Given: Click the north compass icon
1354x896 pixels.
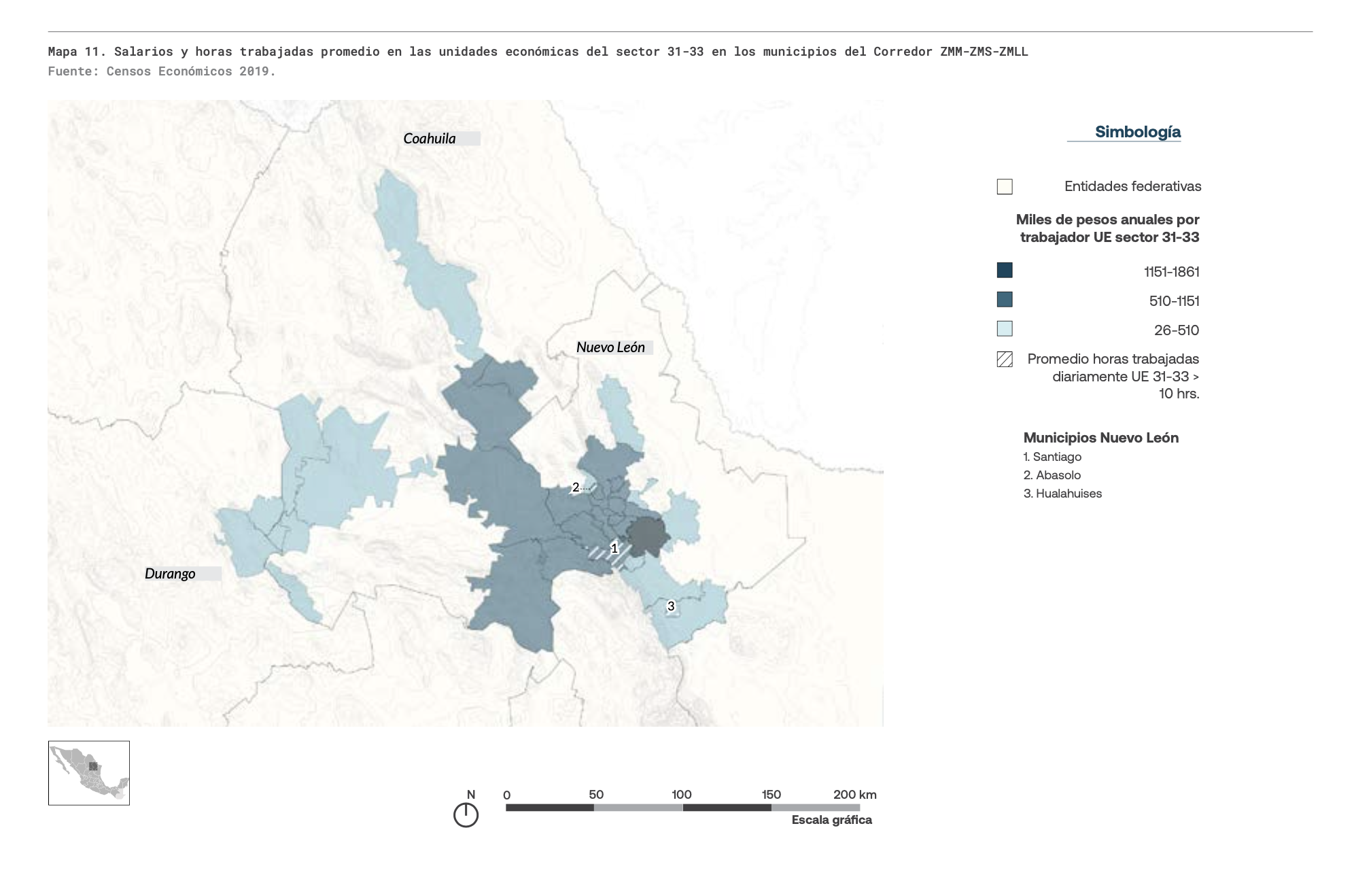Looking at the screenshot, I should [466, 815].
